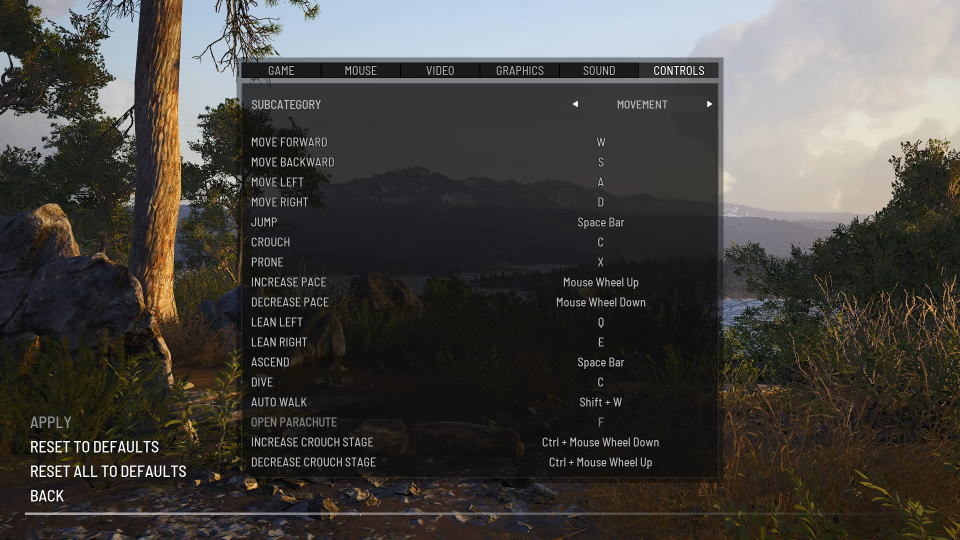Image resolution: width=960 pixels, height=540 pixels.
Task: Click Reset to Defaults
Action: point(94,447)
